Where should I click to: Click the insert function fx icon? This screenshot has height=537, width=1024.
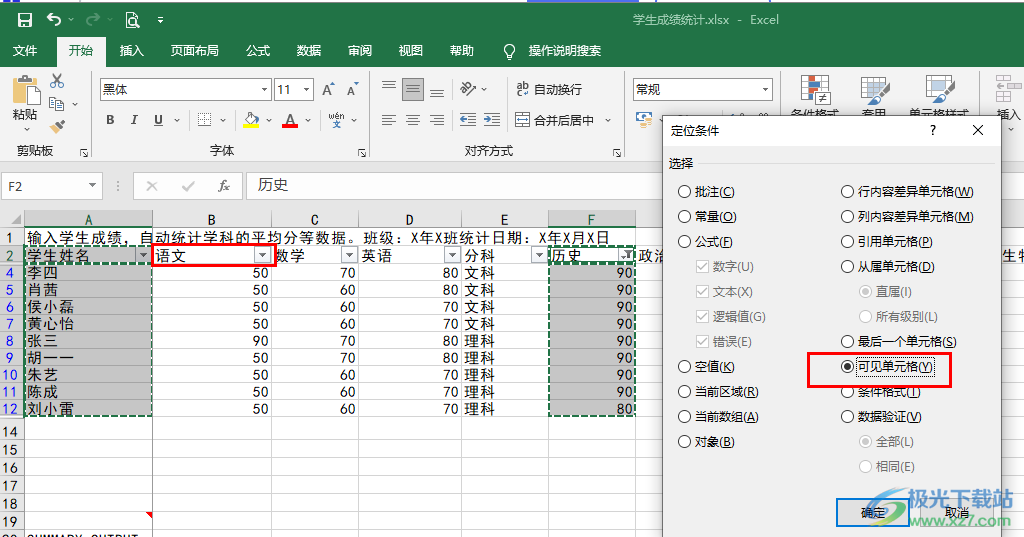(223, 186)
